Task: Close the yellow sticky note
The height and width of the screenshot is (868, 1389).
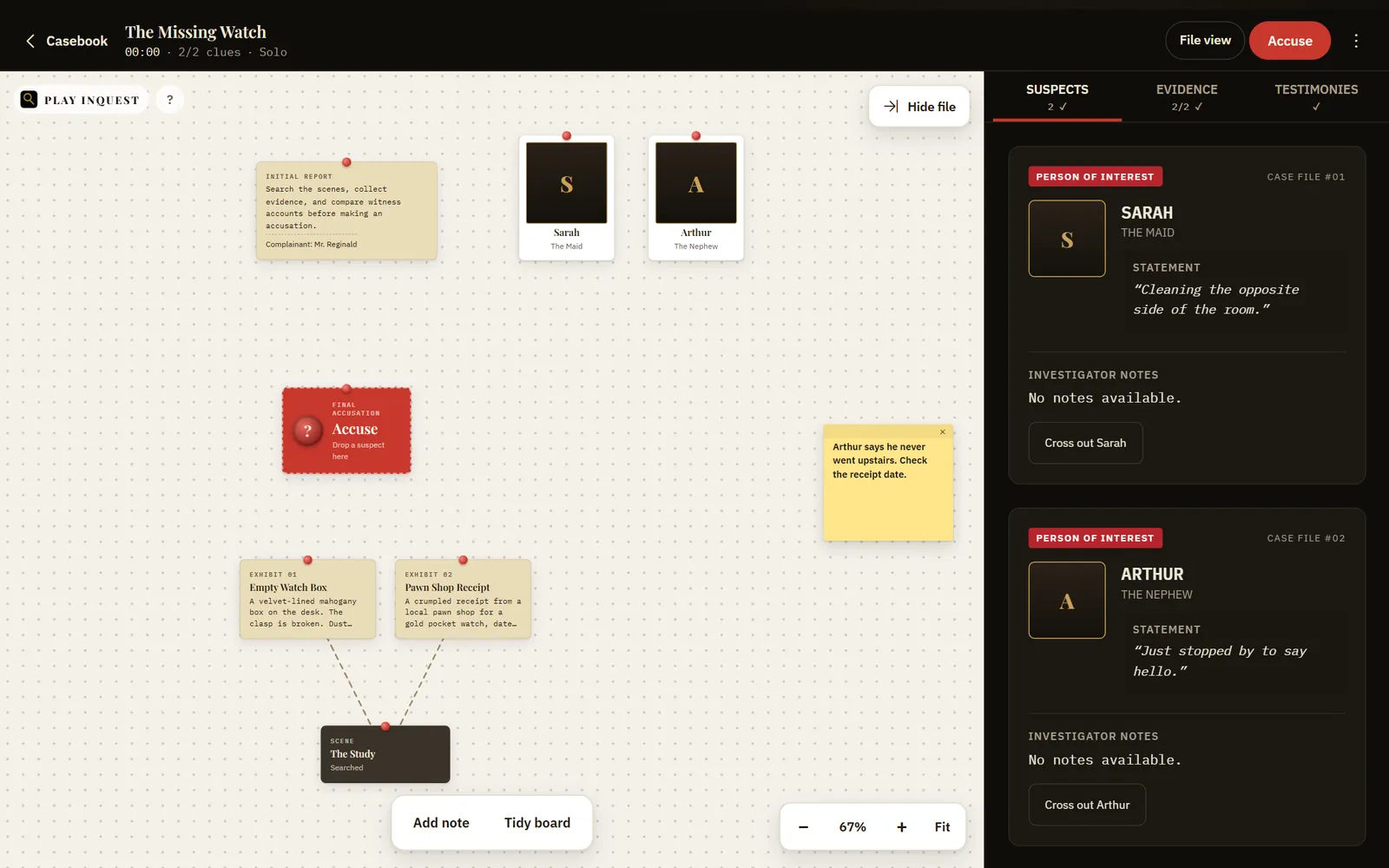Action: (x=943, y=432)
